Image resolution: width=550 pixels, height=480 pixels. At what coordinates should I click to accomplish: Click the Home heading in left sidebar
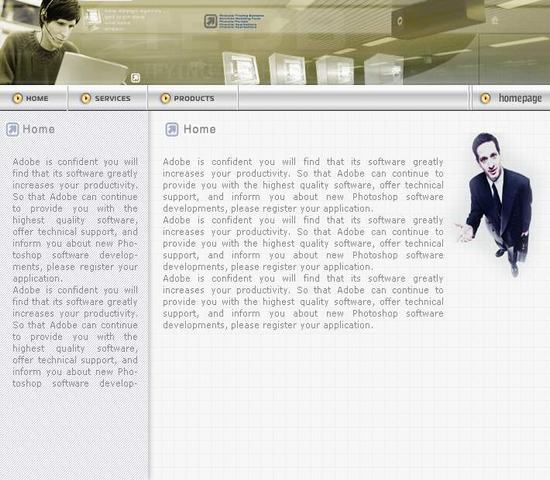pos(39,129)
